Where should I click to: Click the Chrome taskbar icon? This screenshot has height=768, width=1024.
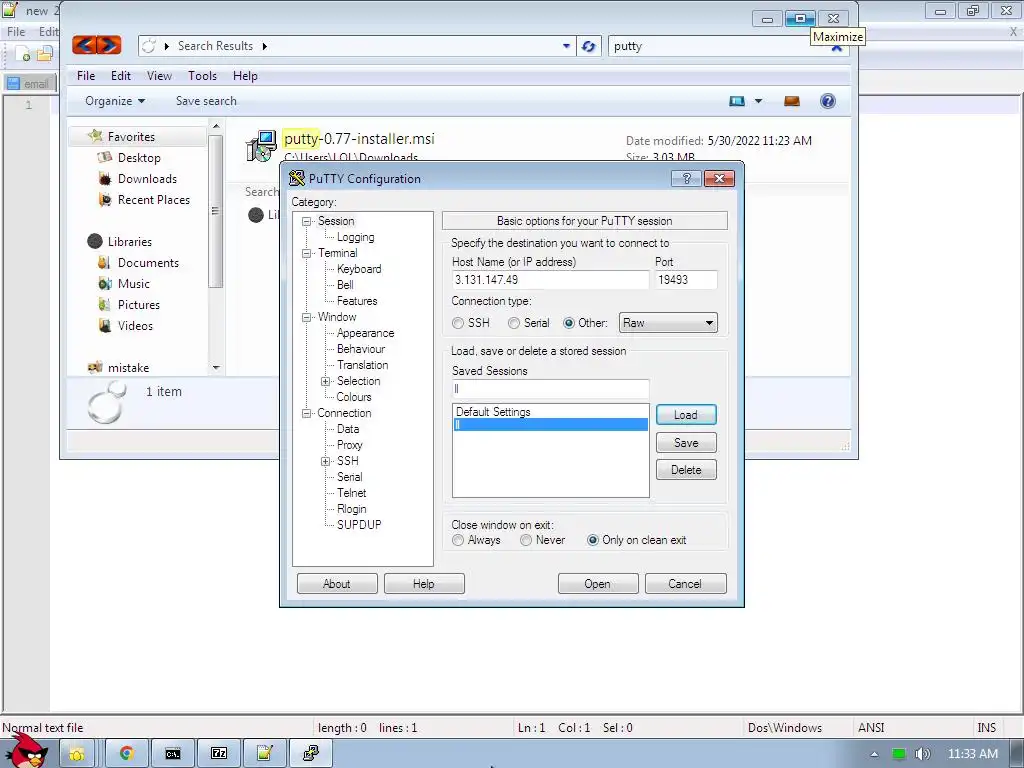[126, 753]
